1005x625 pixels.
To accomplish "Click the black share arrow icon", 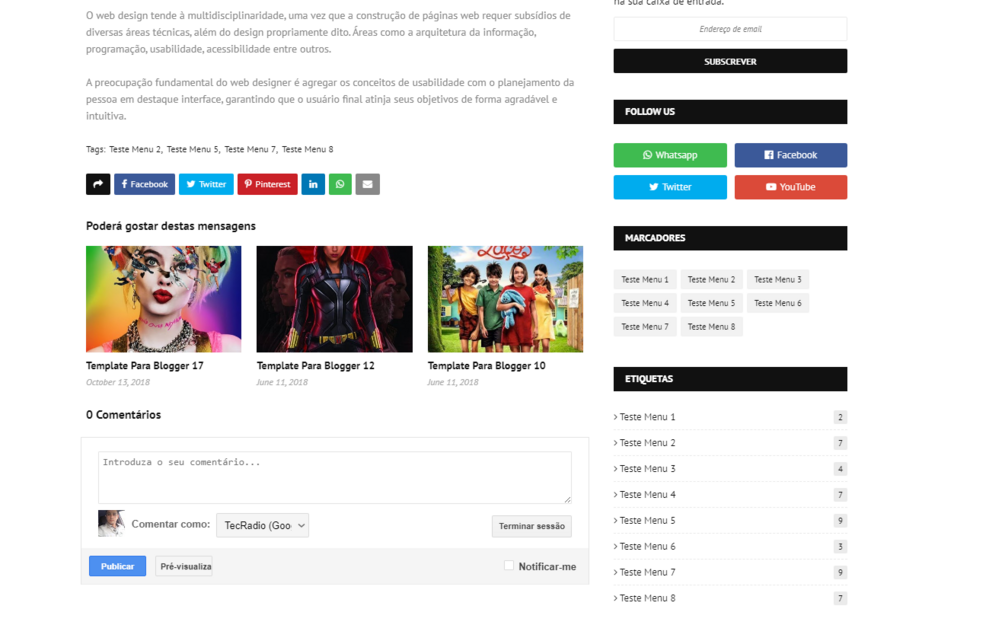I will pos(98,184).
